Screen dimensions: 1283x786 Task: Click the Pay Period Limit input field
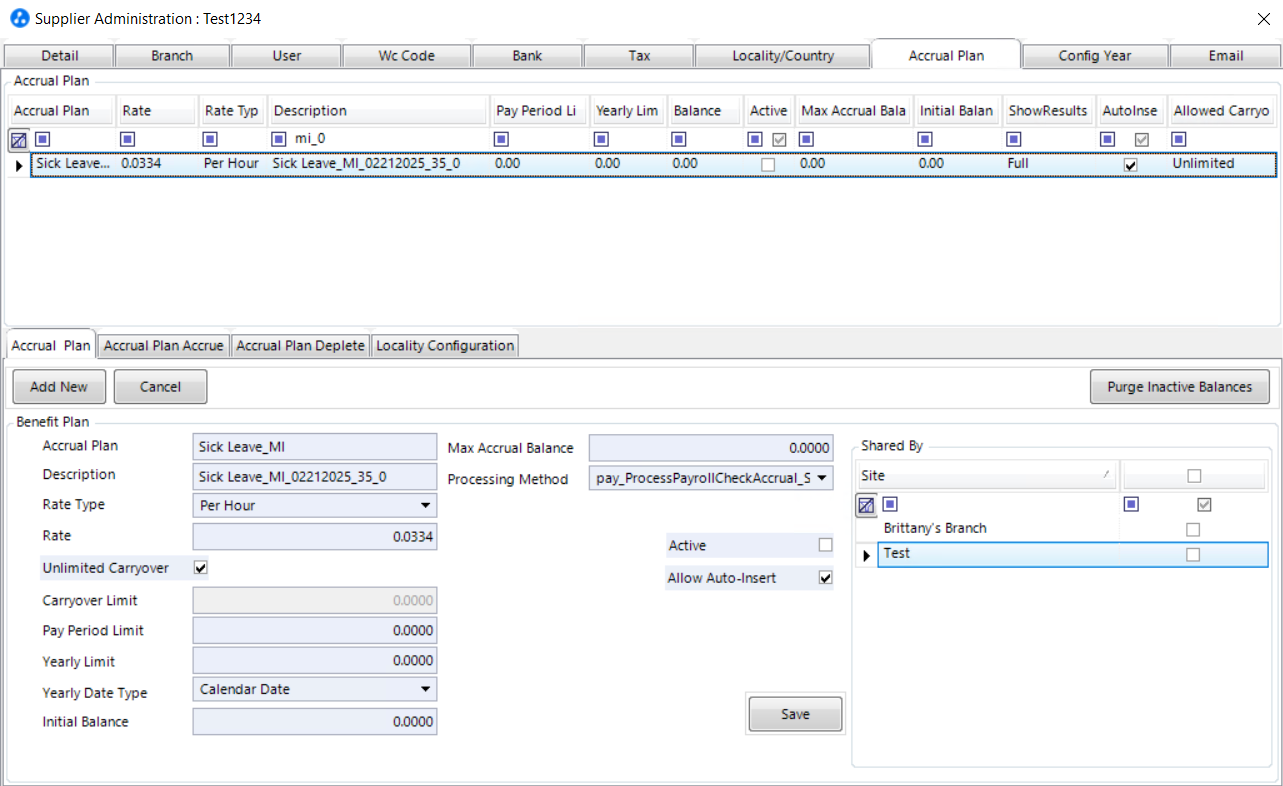(x=314, y=631)
